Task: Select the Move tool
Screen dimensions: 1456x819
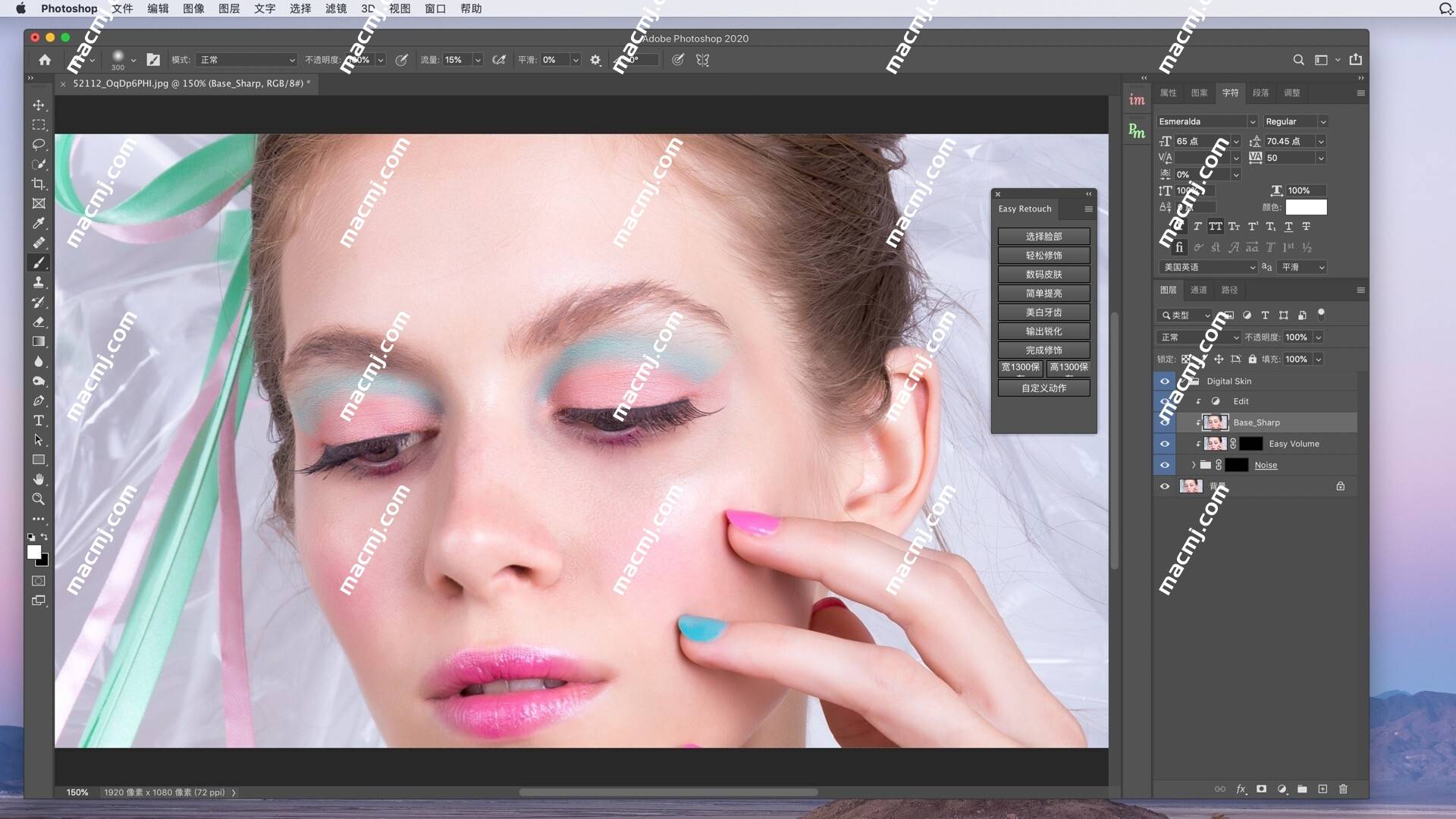Action: [39, 104]
